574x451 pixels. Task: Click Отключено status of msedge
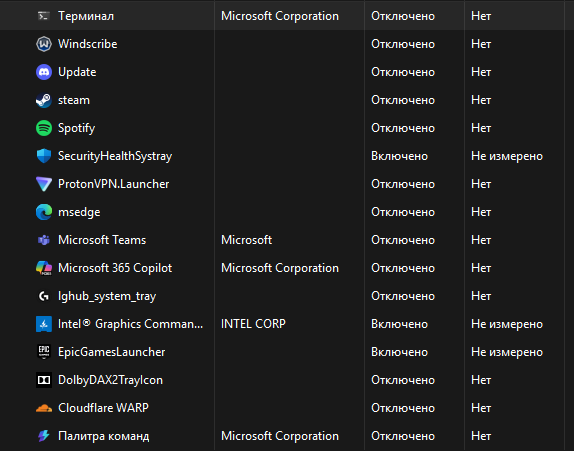pos(403,212)
